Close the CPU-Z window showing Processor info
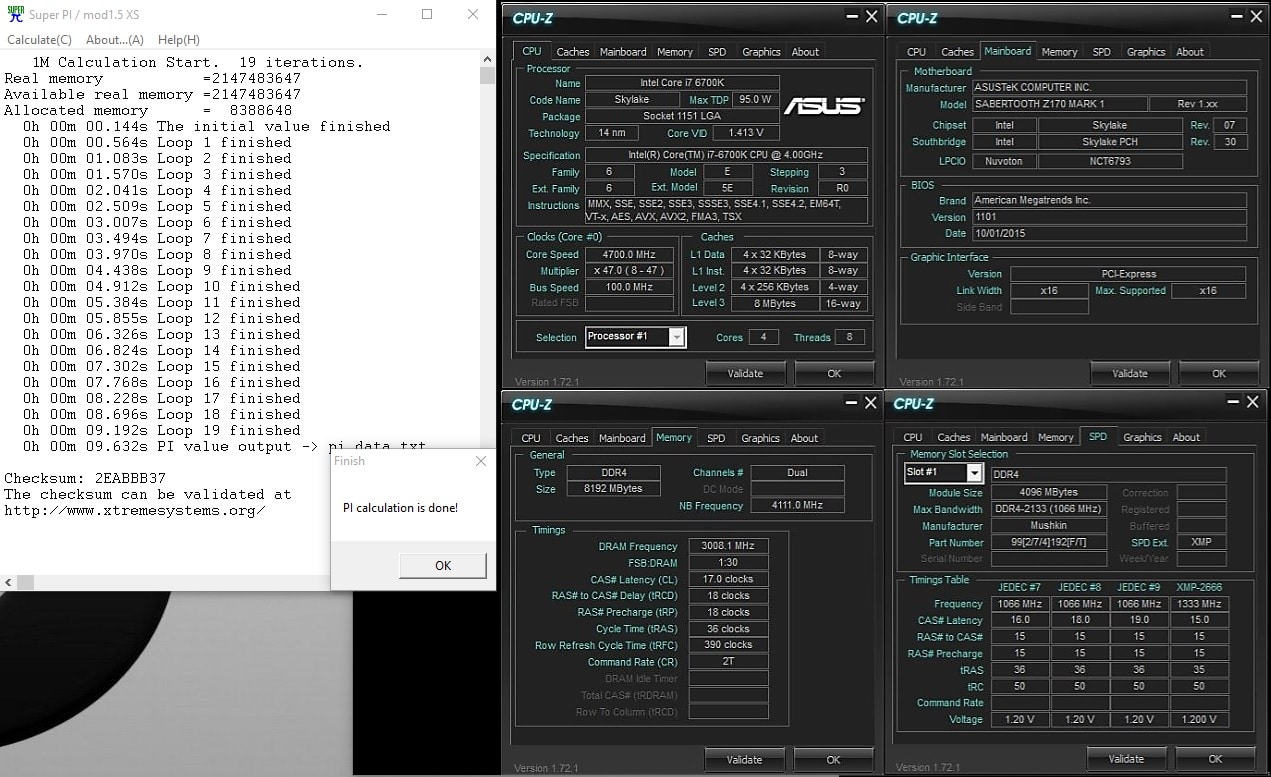Screen dimensions: 1271x777 [872, 17]
